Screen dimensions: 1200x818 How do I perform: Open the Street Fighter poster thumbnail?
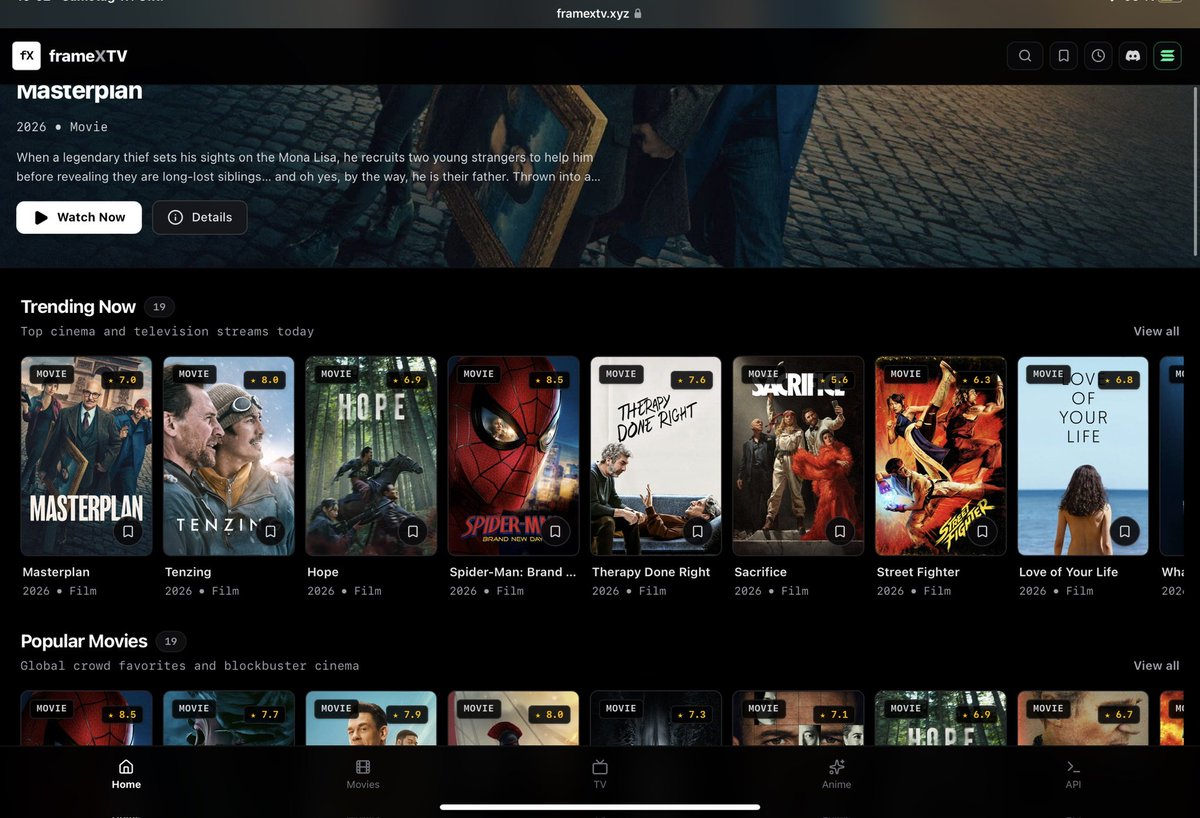[x=941, y=456]
